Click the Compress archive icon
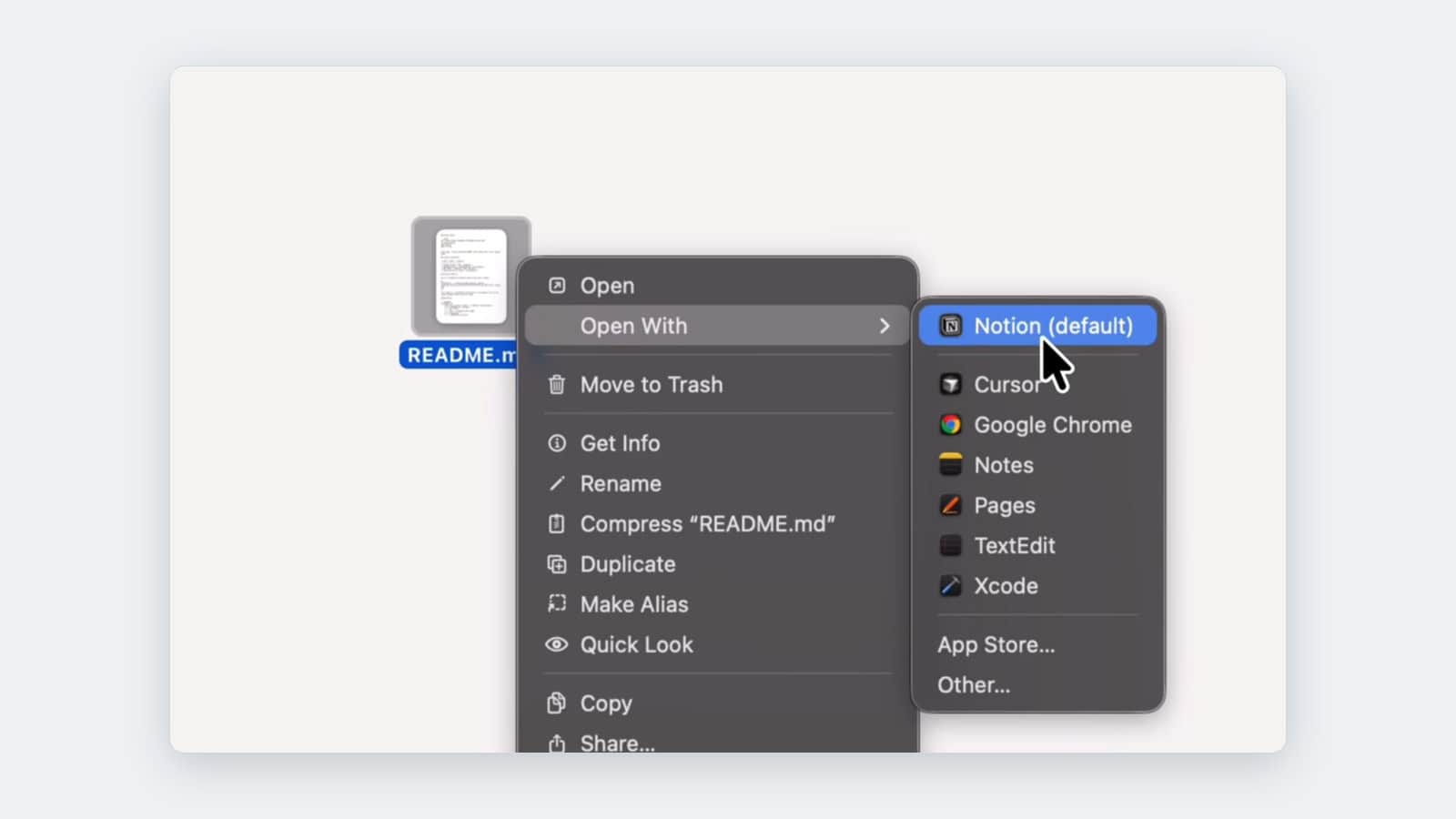This screenshot has height=819, width=1456. click(x=557, y=524)
